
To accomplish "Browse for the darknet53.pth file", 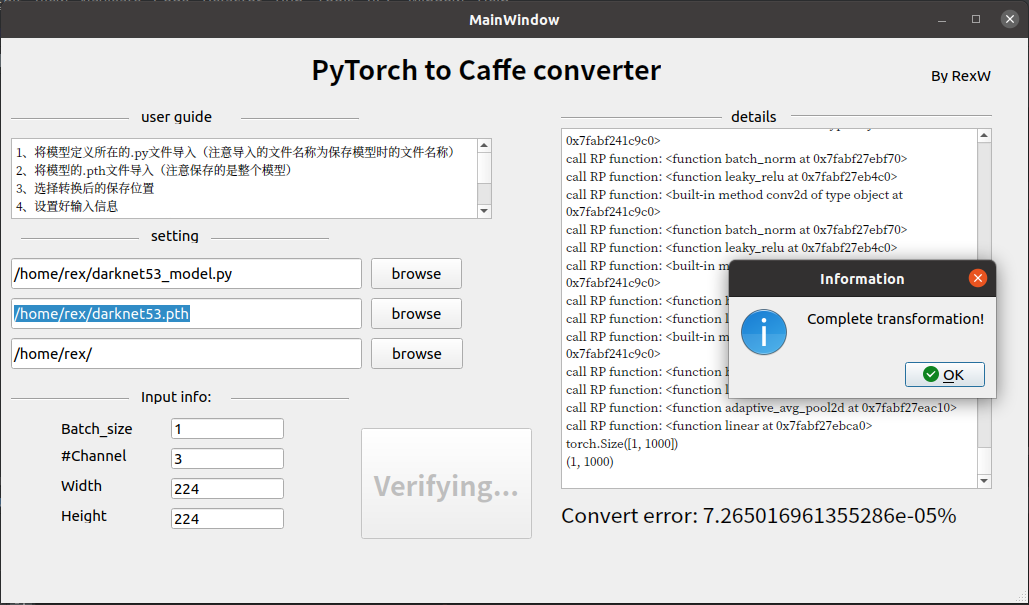I will click(x=416, y=314).
